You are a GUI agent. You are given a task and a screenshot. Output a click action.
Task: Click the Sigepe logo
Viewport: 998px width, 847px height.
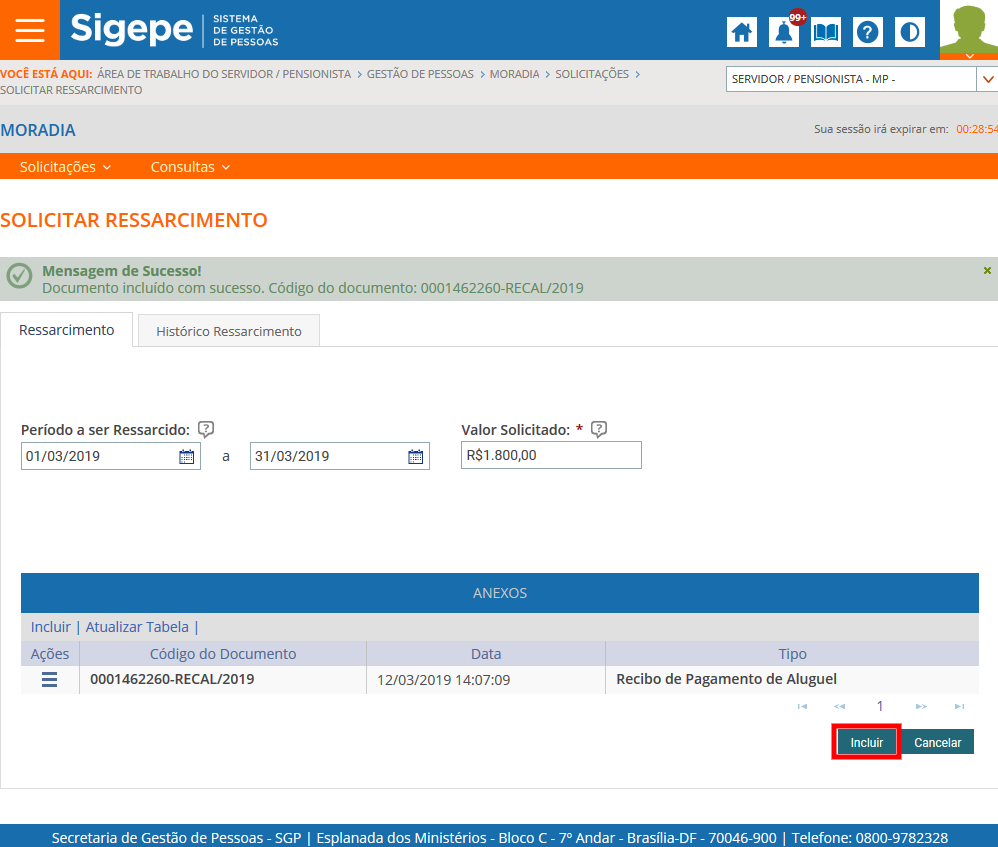pyautogui.click(x=132, y=29)
